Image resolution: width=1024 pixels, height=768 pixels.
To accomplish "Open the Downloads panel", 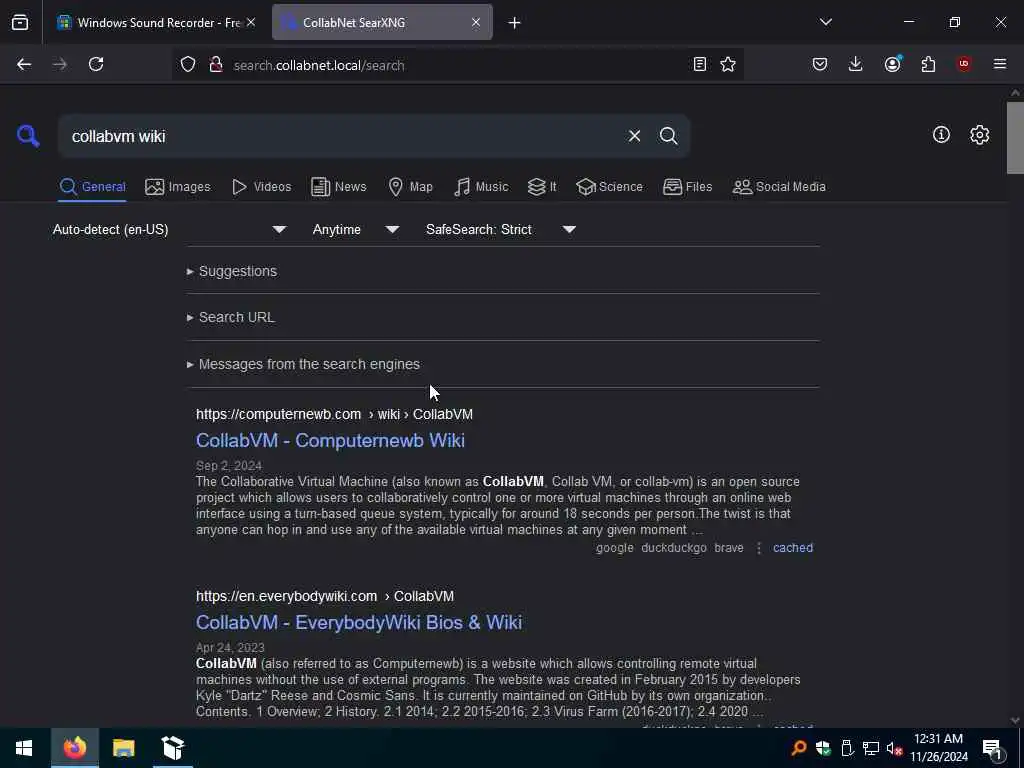I will (x=856, y=64).
